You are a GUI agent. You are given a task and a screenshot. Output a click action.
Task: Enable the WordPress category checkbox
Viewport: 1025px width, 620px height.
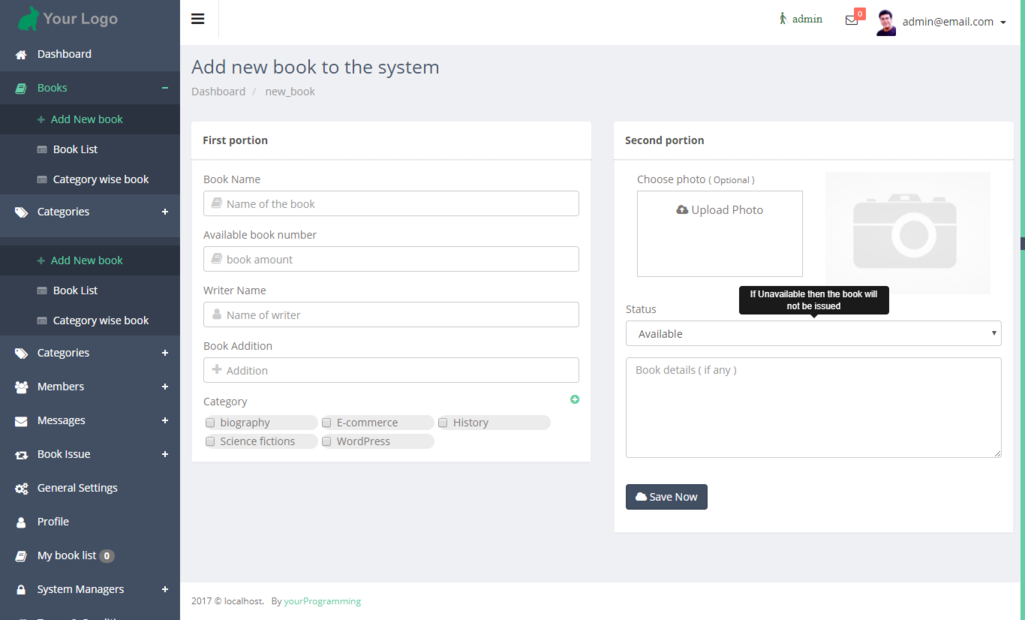(x=327, y=441)
